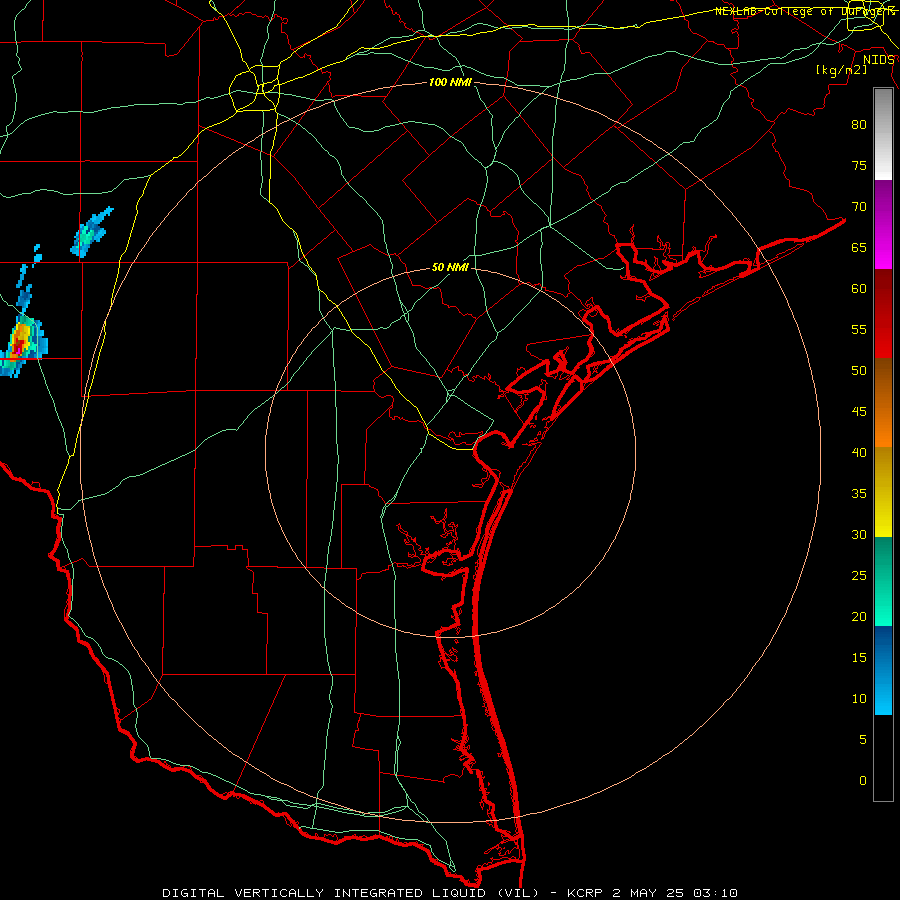Click the 100 NMI range ring label
The width and height of the screenshot is (900, 900).
pos(450,82)
